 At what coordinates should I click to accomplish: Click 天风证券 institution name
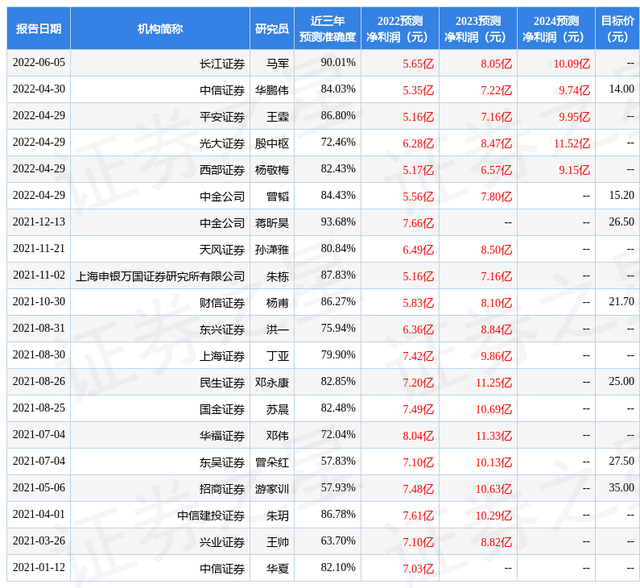222,250
